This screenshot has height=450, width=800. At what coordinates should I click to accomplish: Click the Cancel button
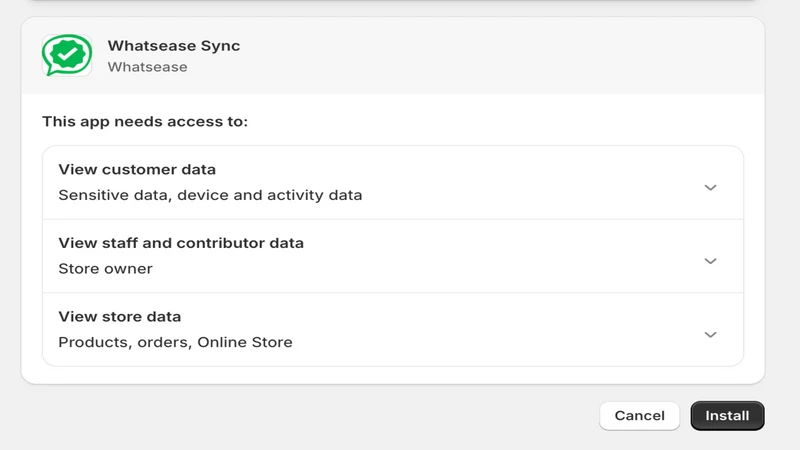pos(639,416)
